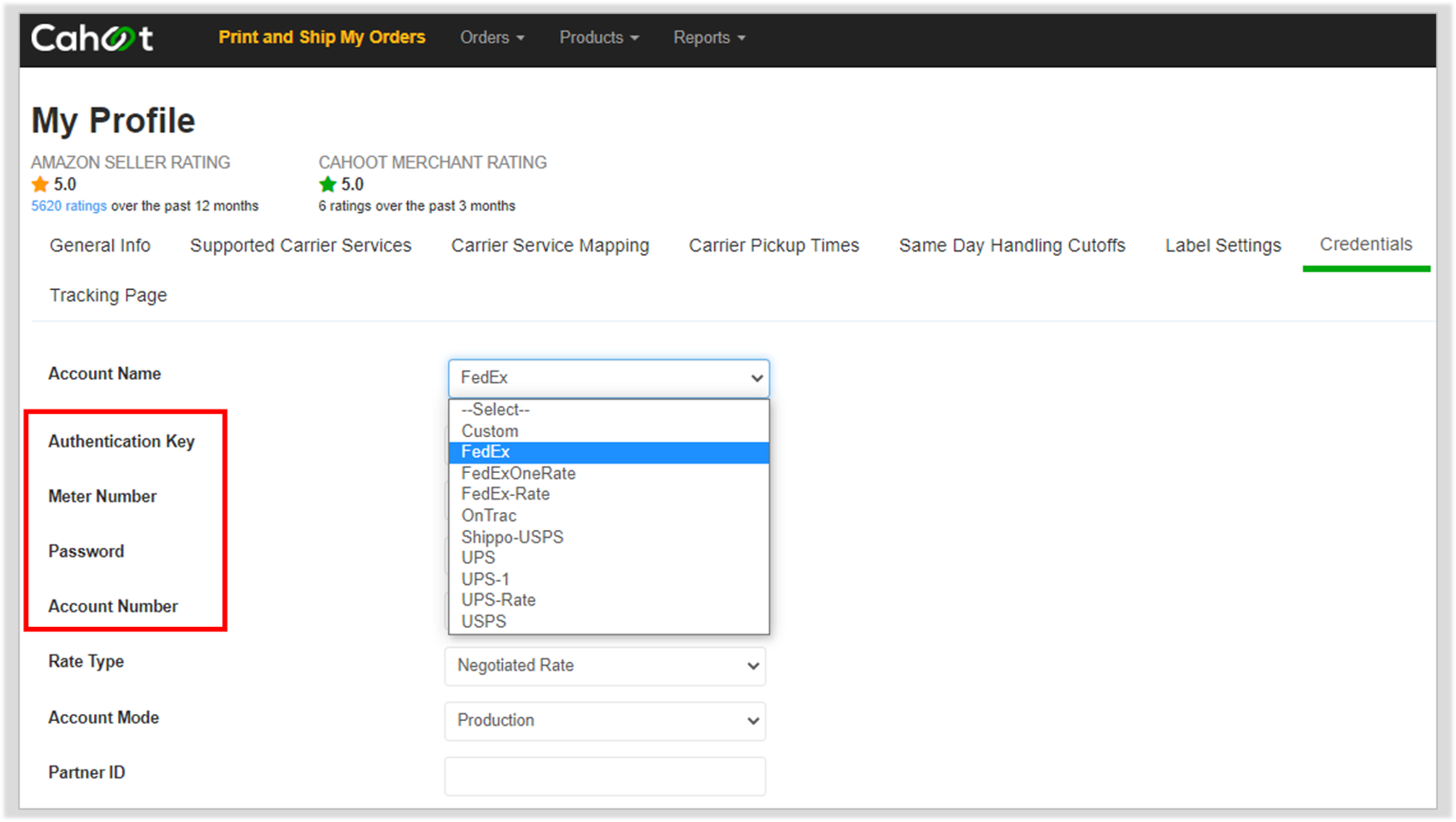This screenshot has width=1456, height=822.
Task: Switch to Supported Carrier Services tab
Action: pos(301,245)
